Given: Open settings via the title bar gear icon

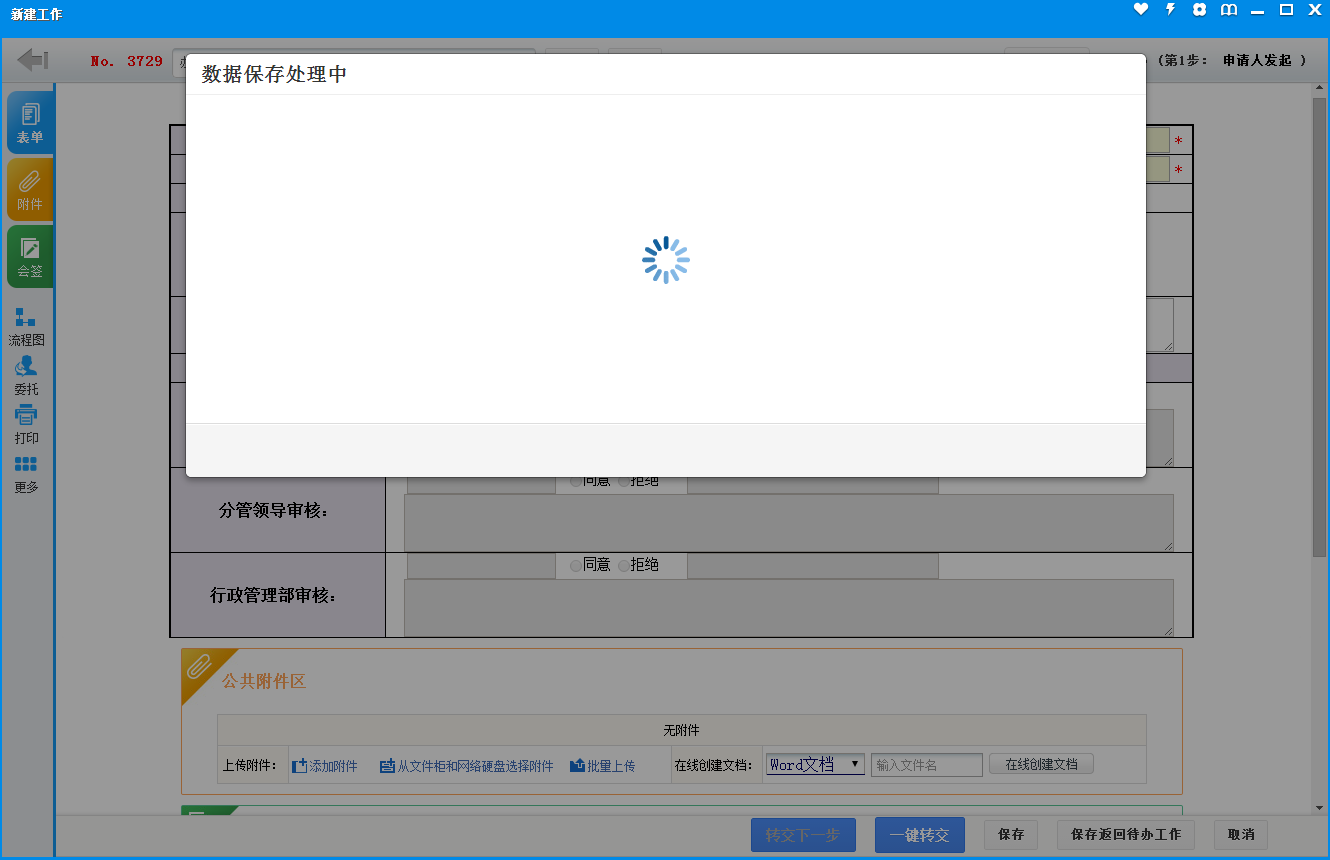Looking at the screenshot, I should [1199, 10].
